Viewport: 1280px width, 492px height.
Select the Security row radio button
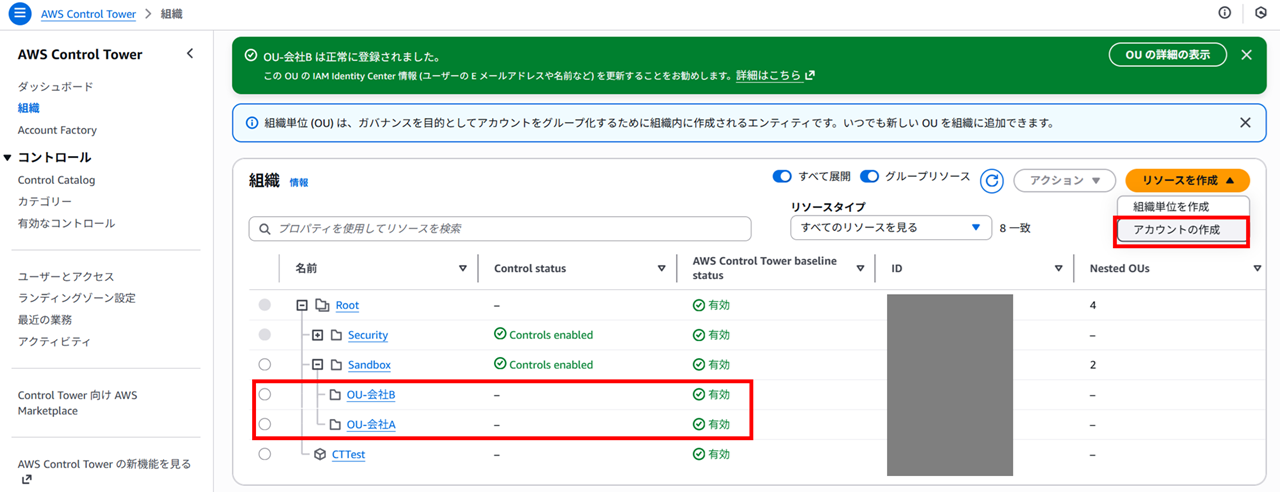[x=265, y=335]
